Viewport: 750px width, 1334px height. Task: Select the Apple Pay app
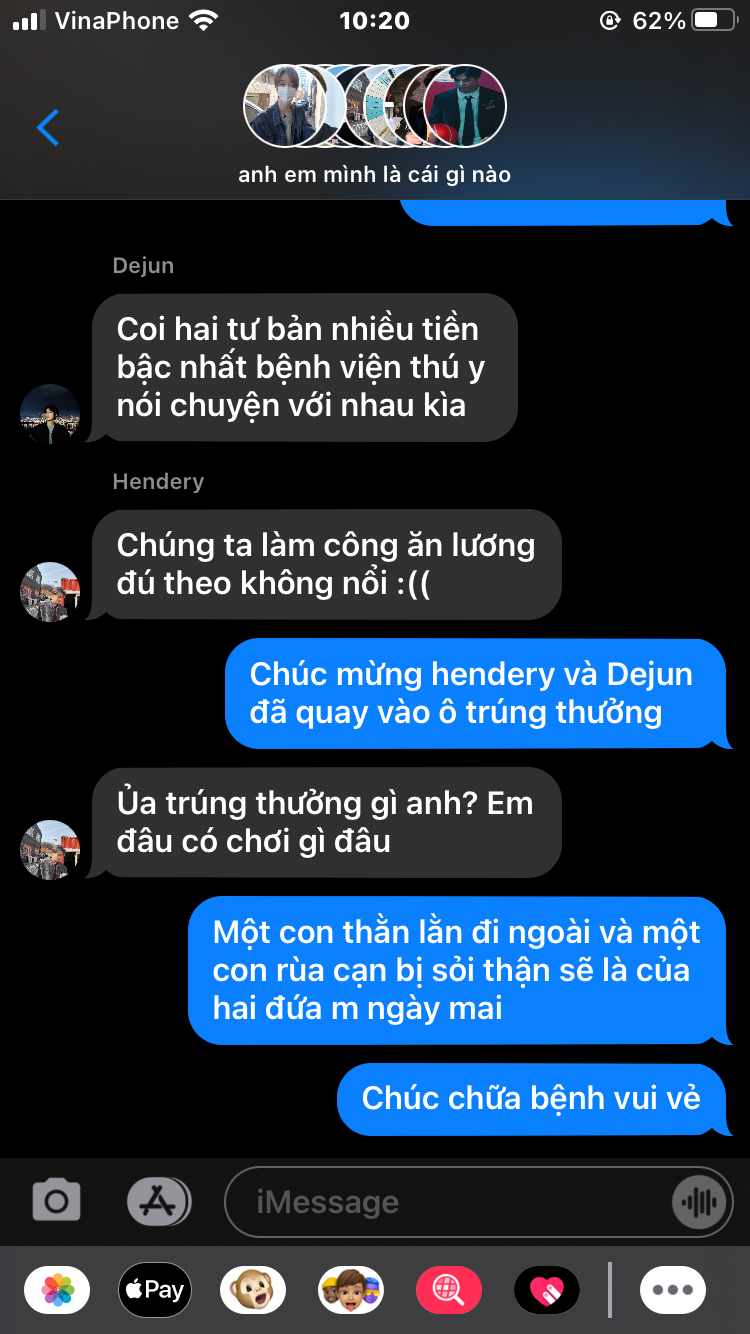(155, 1290)
